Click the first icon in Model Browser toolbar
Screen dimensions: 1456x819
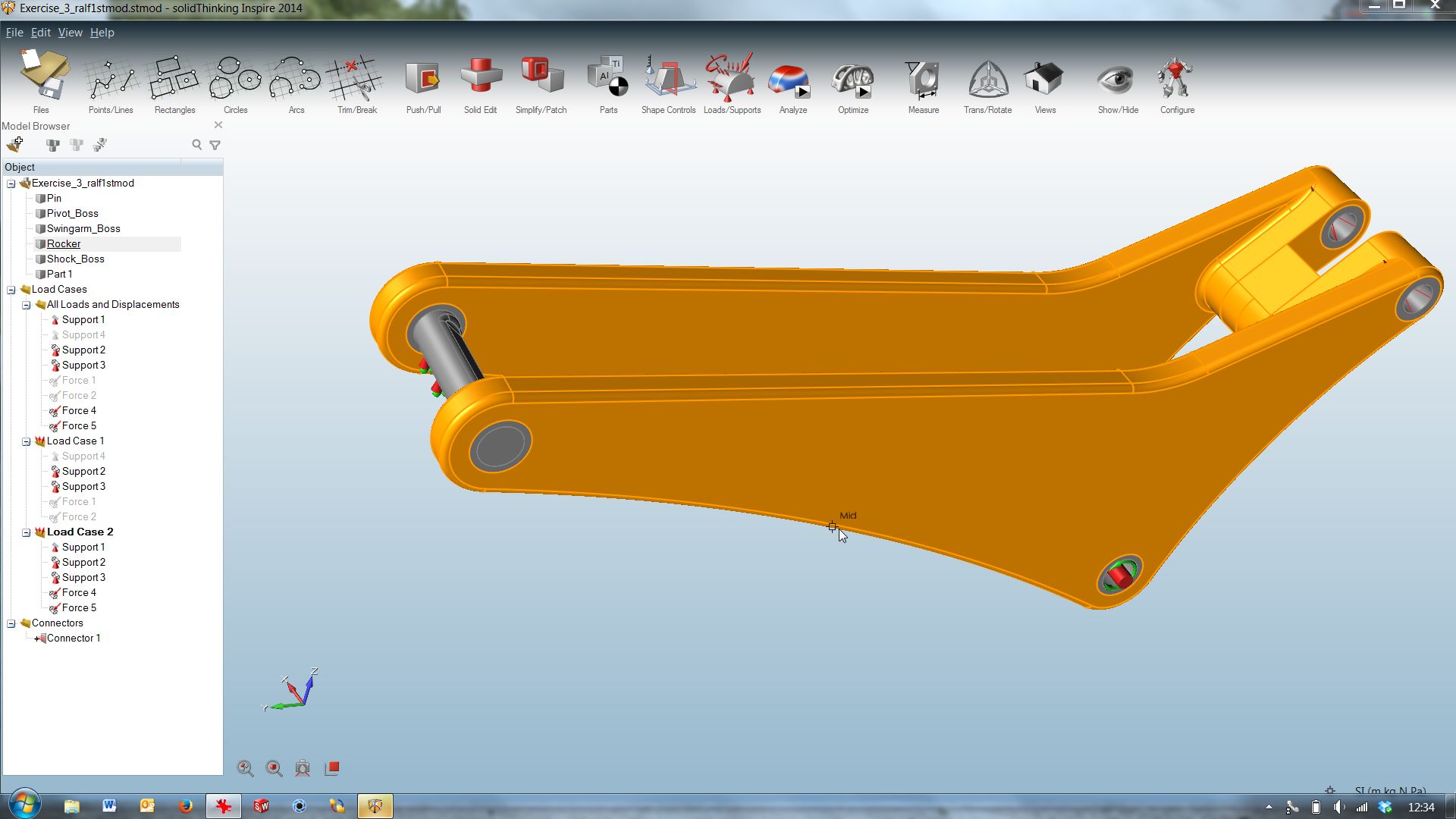pos(15,144)
